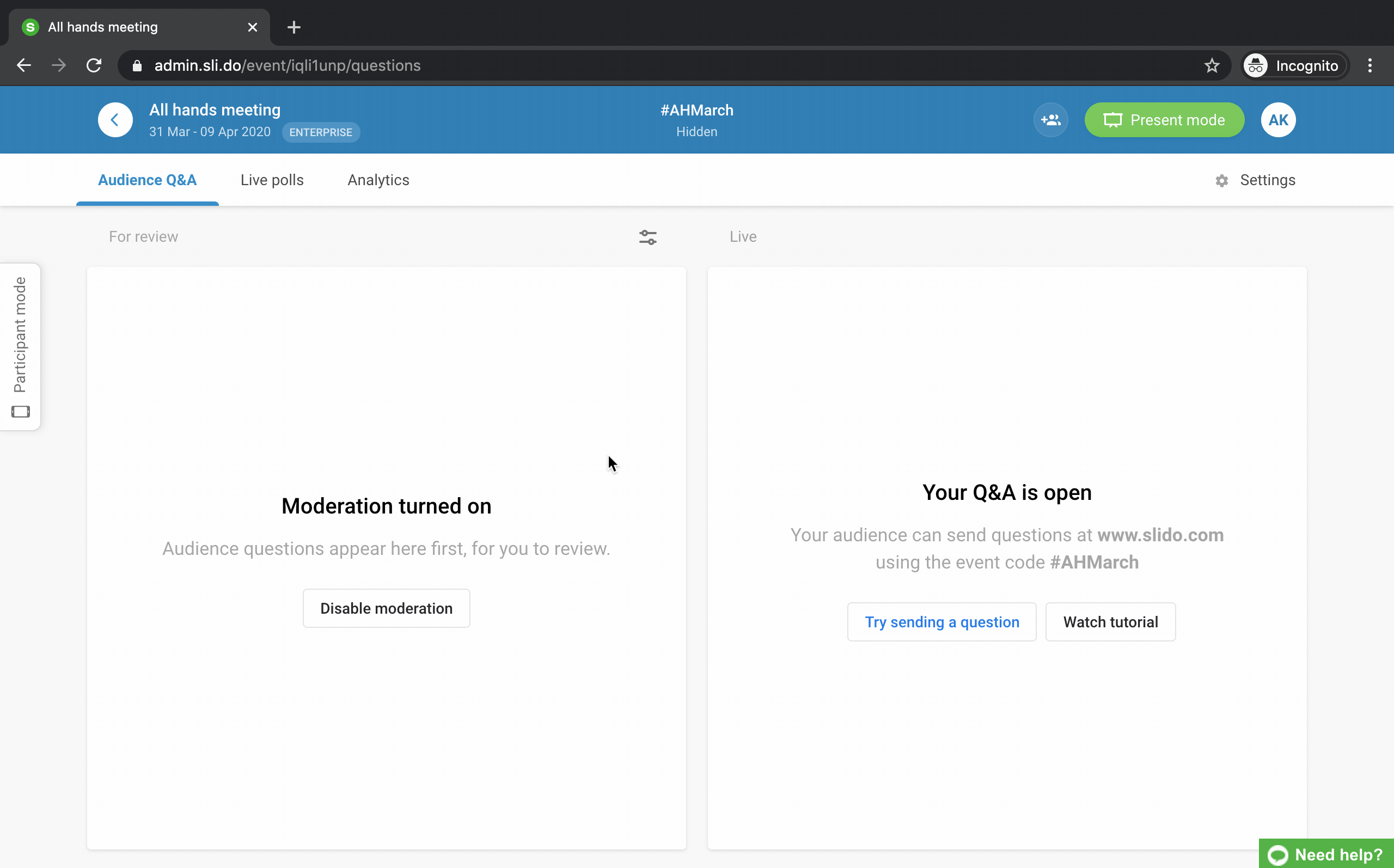This screenshot has height=868, width=1394.
Task: Expand the Participant mode side panel
Action: click(20, 347)
